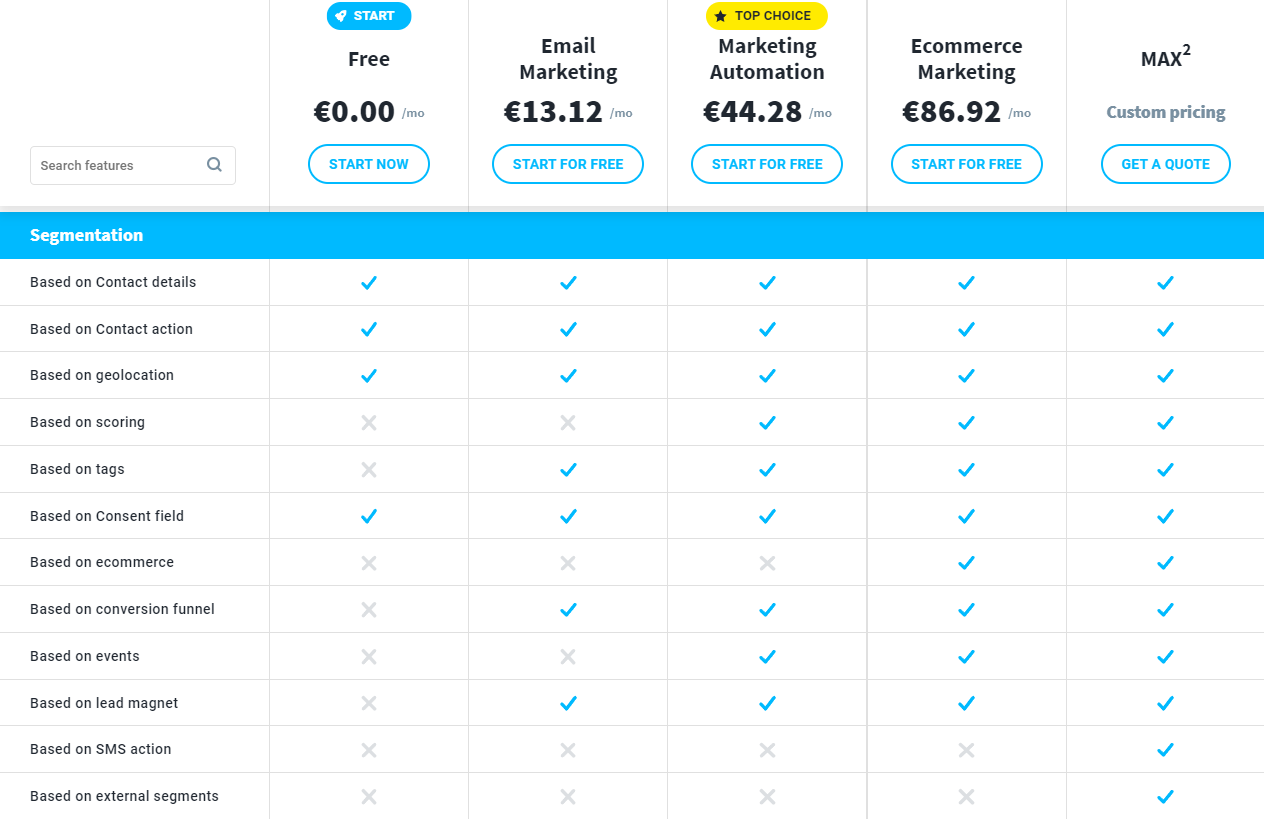Click Ecommerce Marketing X for Based on SMS action
Image resolution: width=1264 pixels, height=819 pixels.
coord(966,750)
